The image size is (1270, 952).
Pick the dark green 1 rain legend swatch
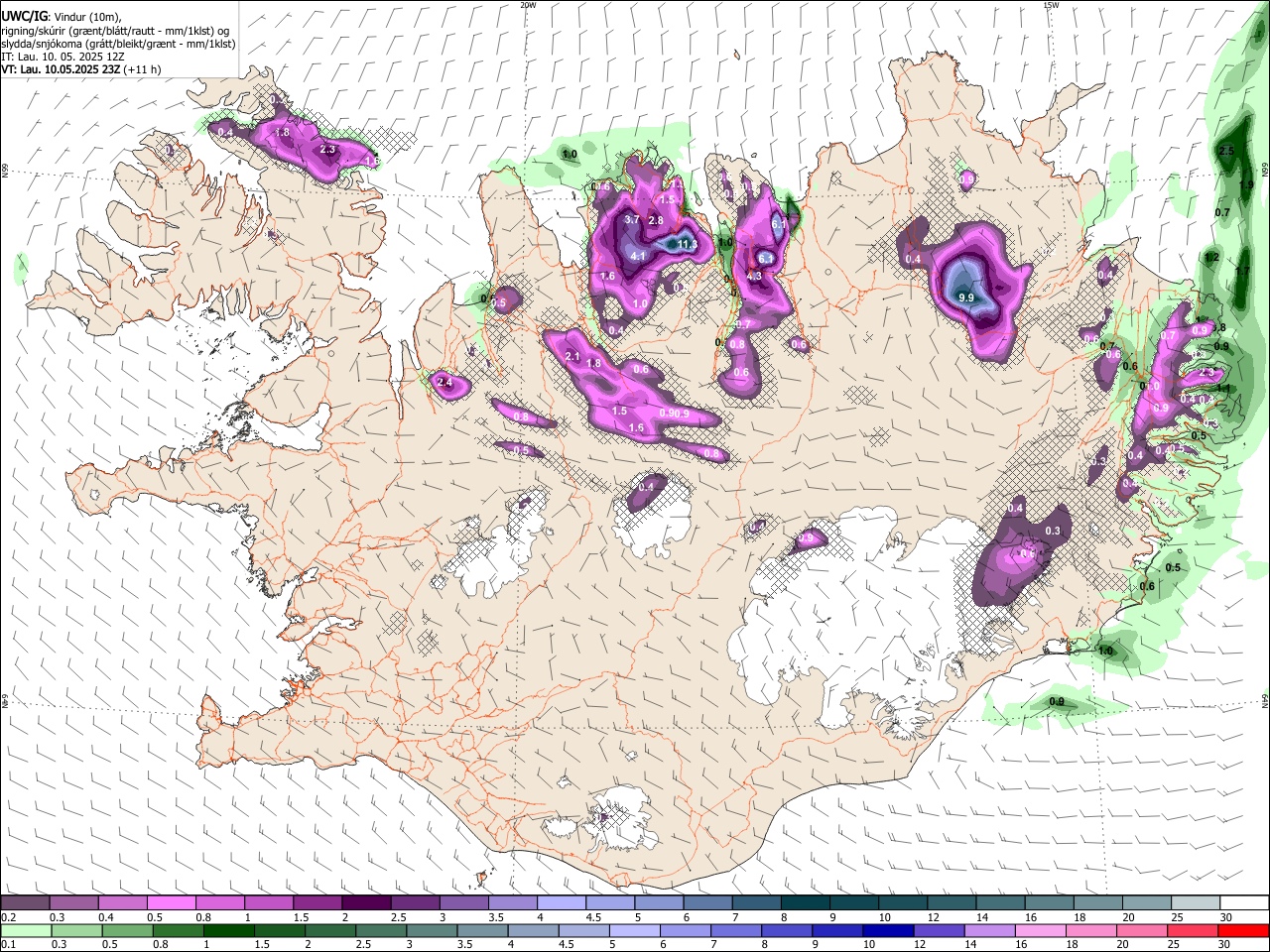click(228, 930)
